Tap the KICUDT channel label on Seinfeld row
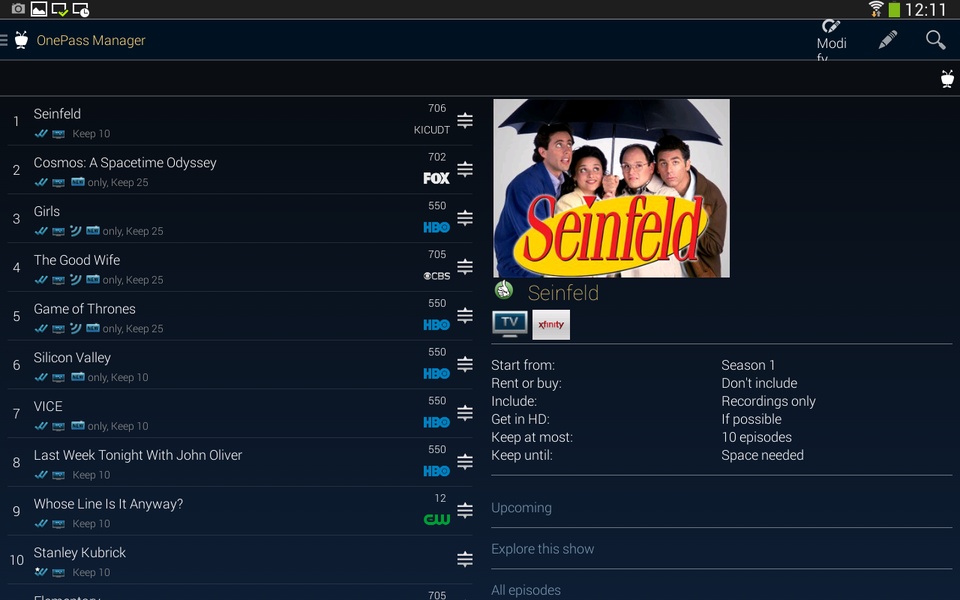The height and width of the screenshot is (600, 960). (432, 130)
